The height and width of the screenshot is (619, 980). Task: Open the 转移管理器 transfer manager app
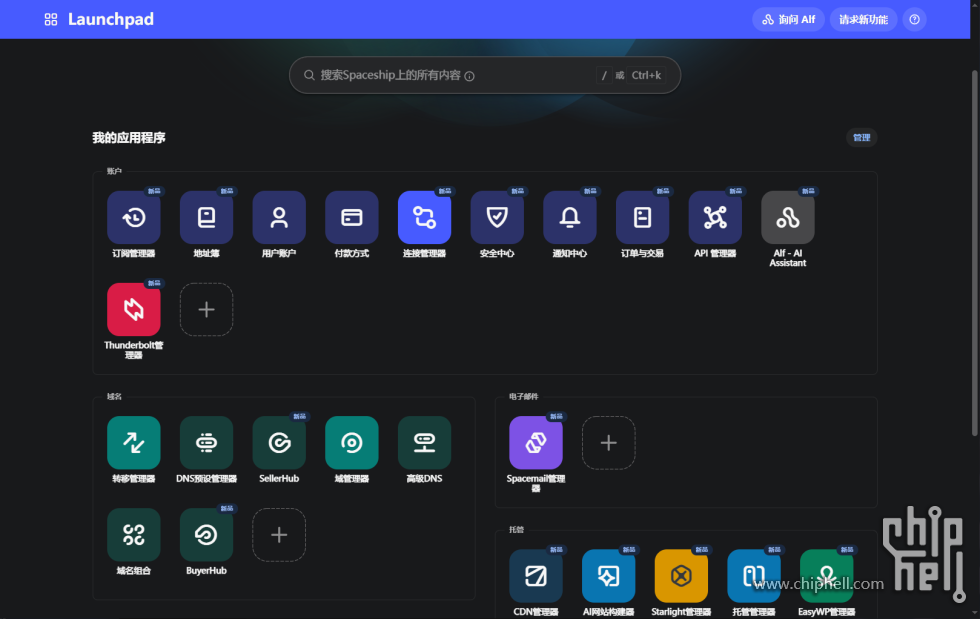coord(134,443)
